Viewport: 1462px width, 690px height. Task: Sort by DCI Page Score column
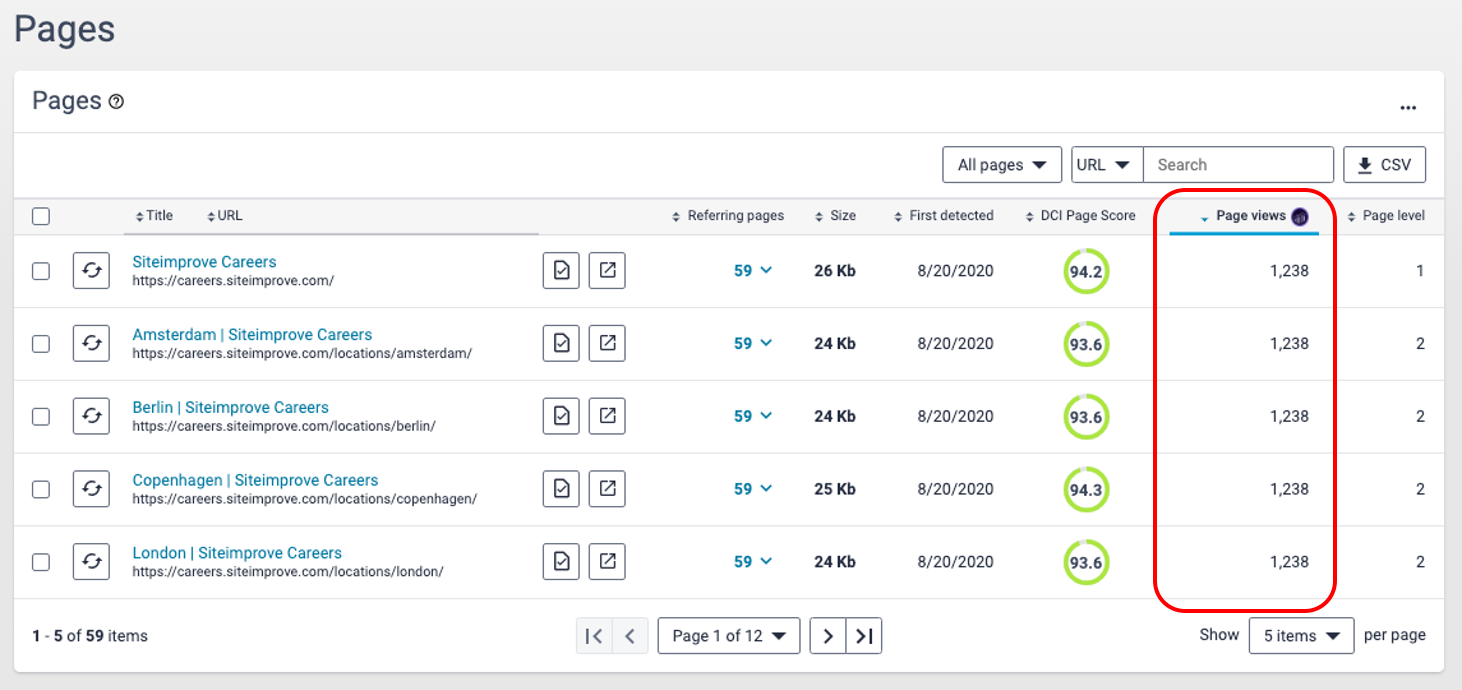(x=1085, y=216)
